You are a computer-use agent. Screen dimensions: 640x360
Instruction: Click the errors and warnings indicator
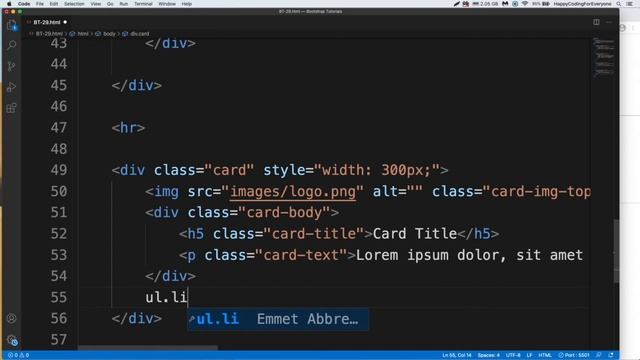(18, 355)
